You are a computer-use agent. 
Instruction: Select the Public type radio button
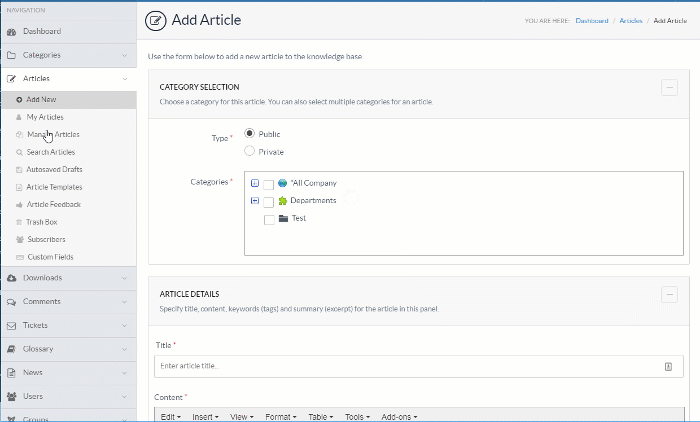[249, 134]
